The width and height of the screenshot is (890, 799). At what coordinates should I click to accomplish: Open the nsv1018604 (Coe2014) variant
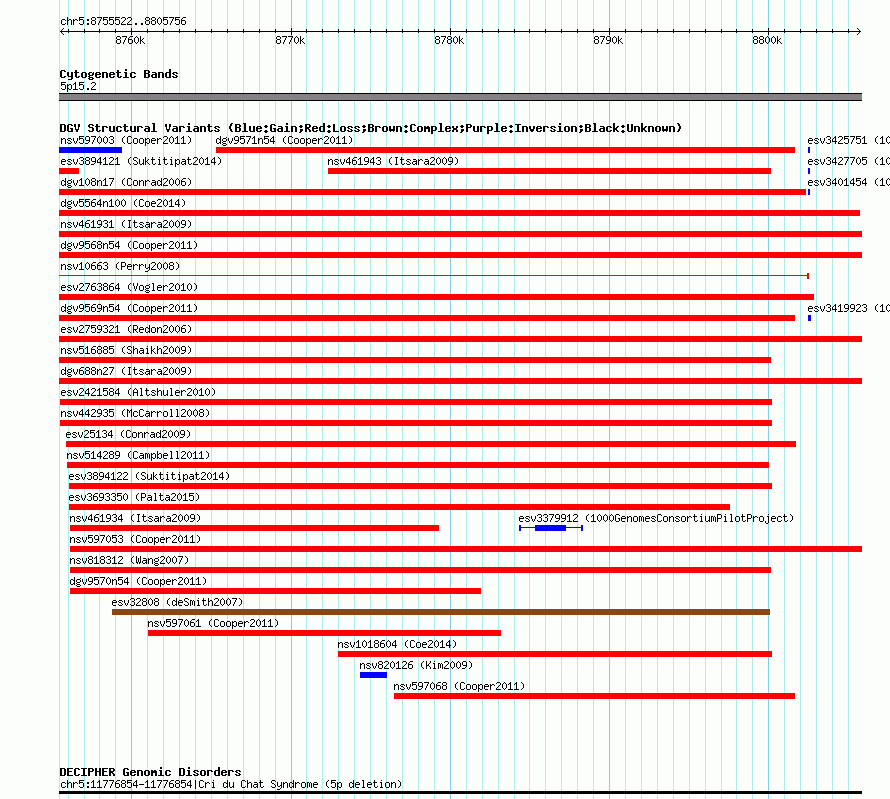point(397,644)
